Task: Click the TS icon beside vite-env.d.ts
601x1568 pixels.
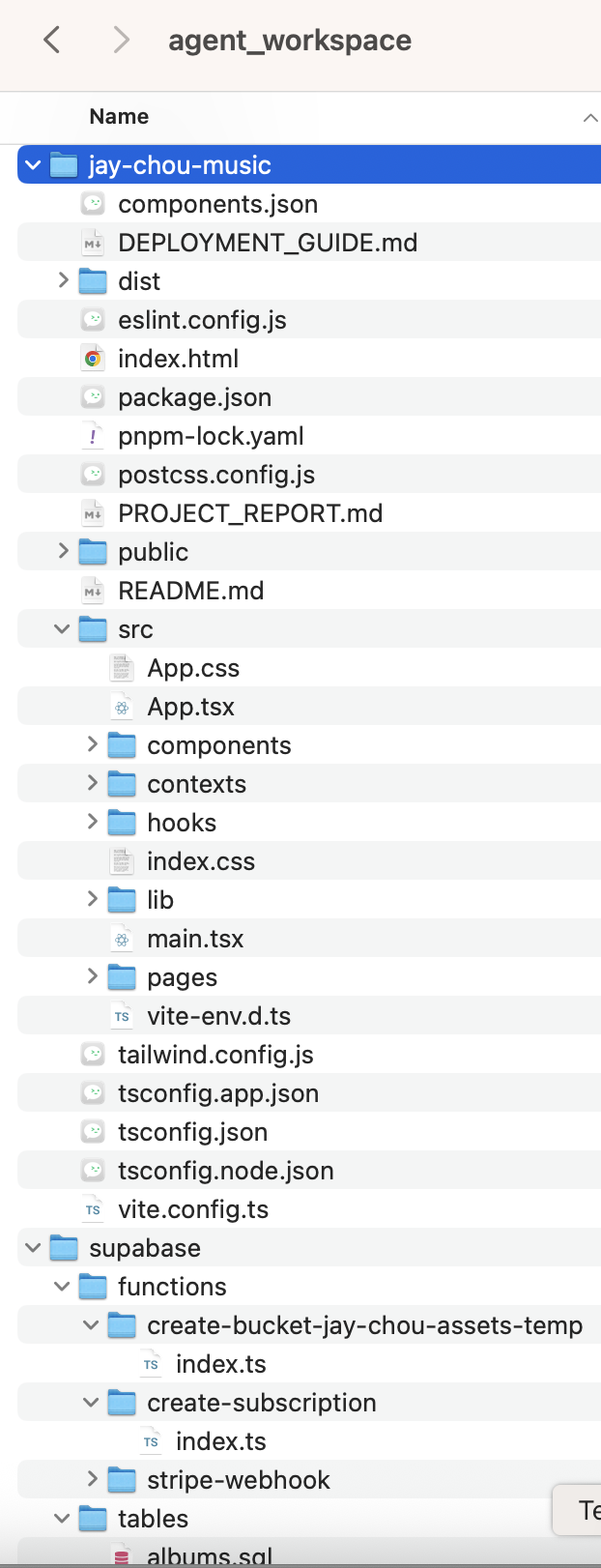Action: tap(122, 1016)
